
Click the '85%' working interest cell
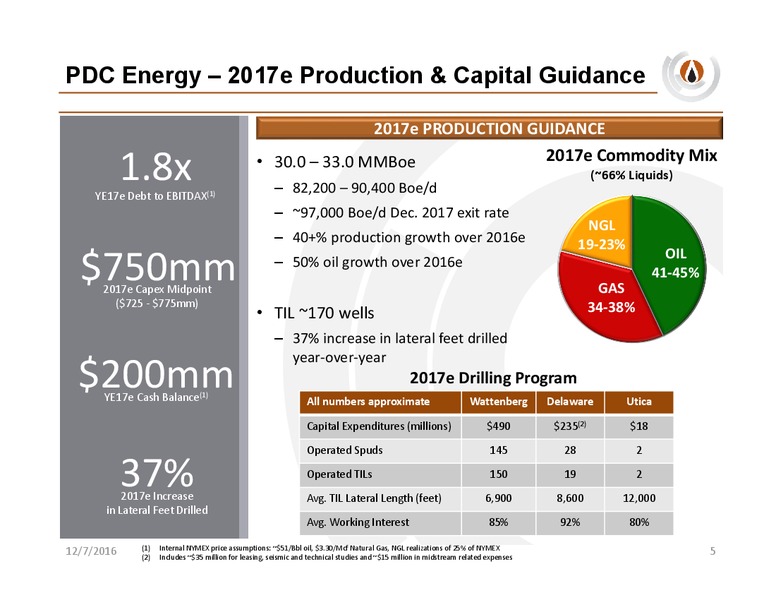tap(498, 522)
